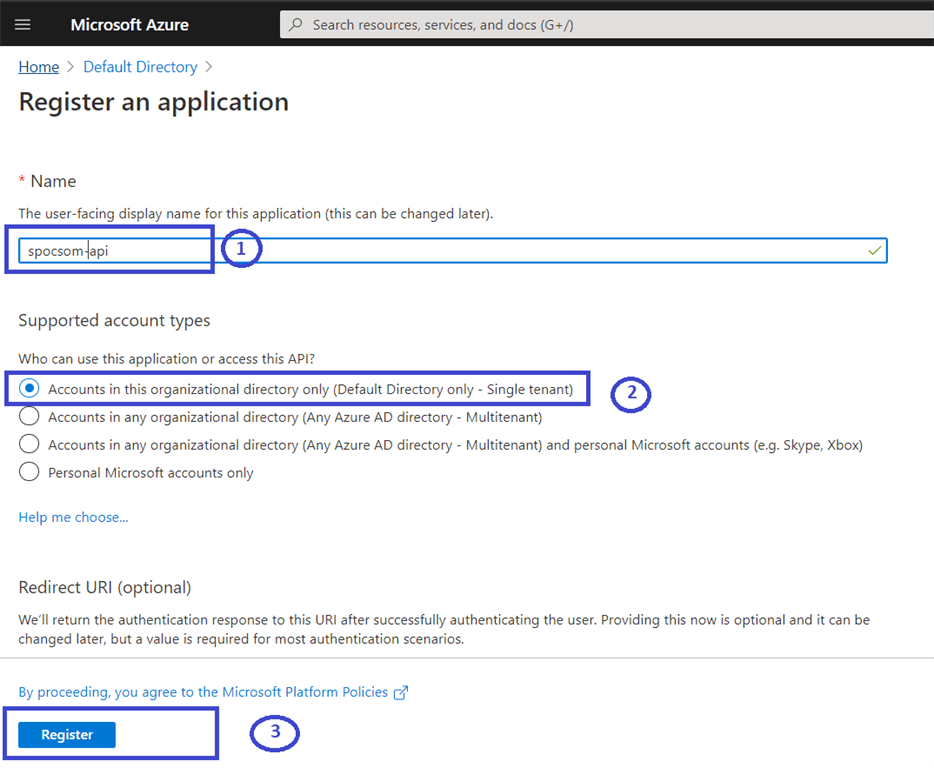Choose the Multitenant and personal Microsoft accounts option
The image size is (934, 768).
[x=30, y=444]
